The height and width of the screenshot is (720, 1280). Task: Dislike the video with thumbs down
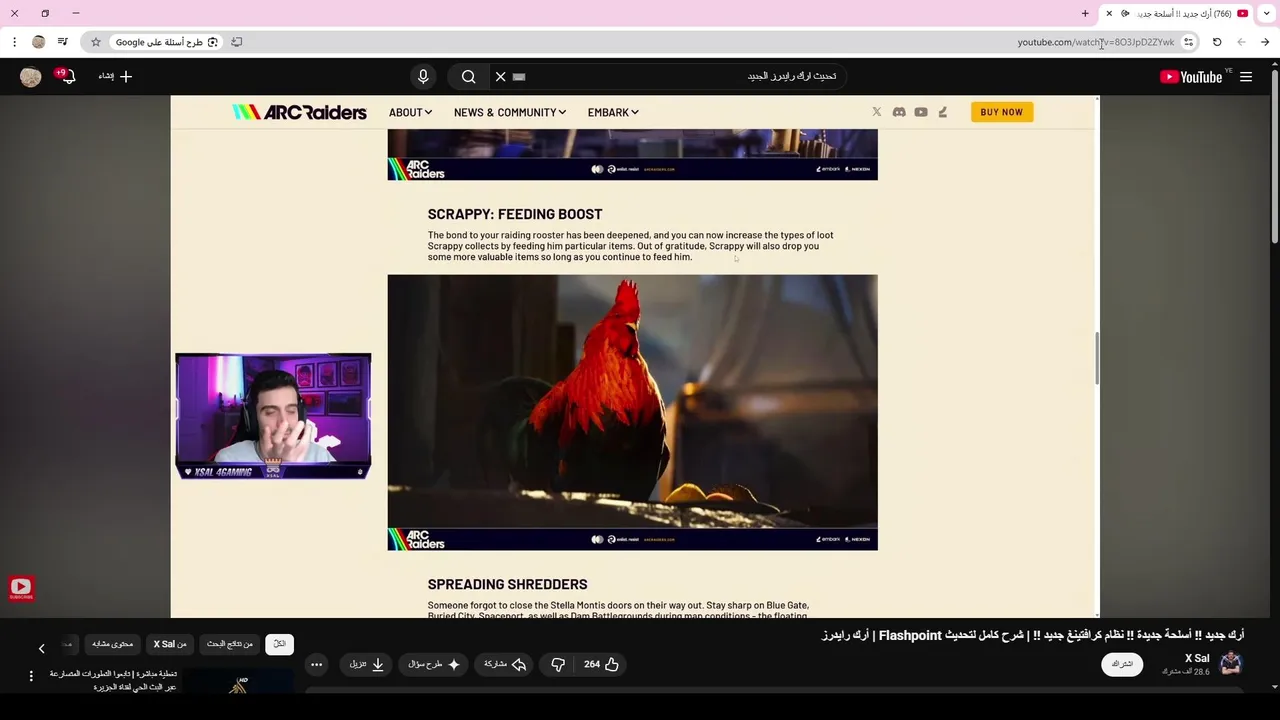558,664
